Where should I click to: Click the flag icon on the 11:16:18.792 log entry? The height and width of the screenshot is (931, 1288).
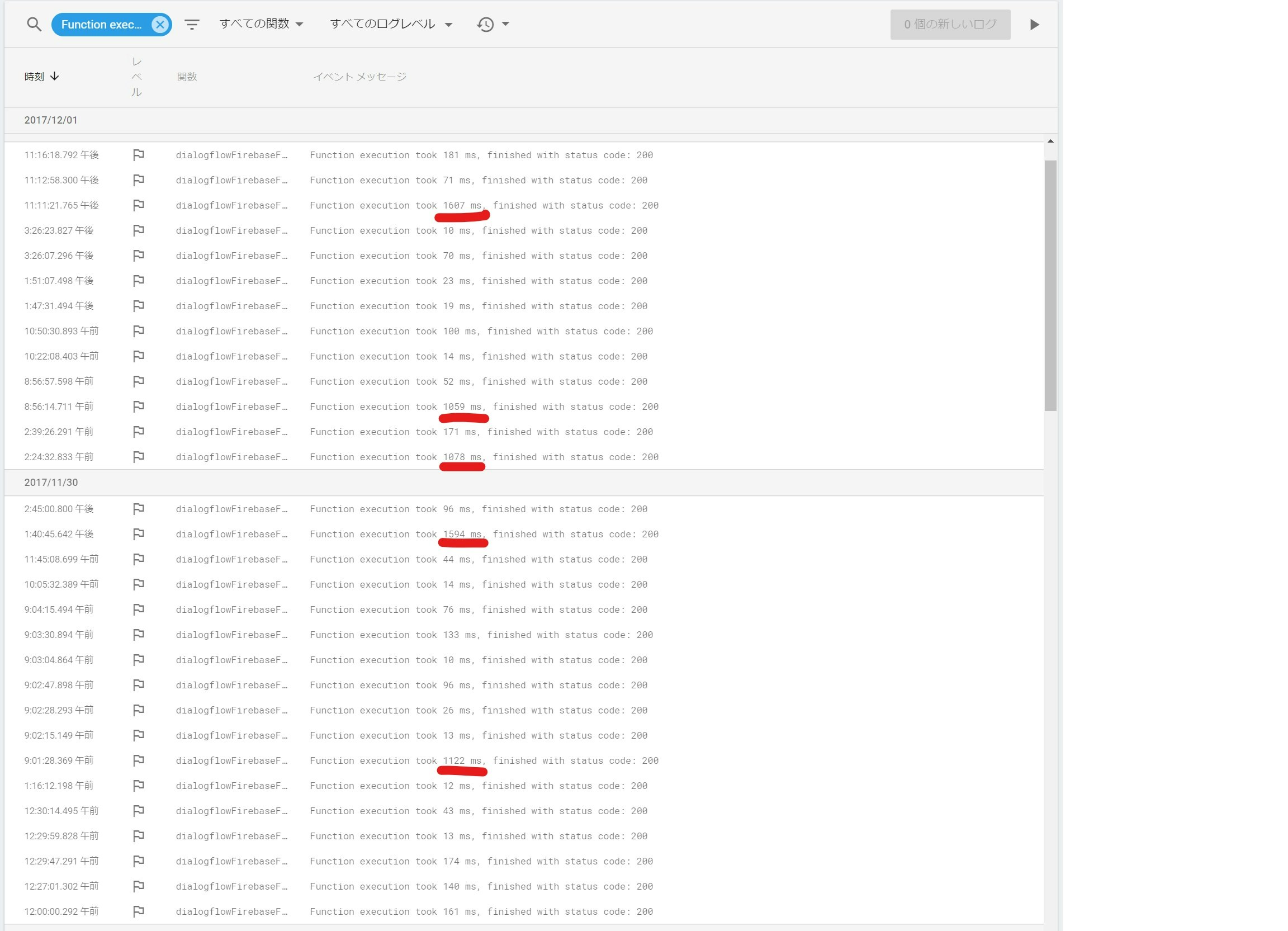pyautogui.click(x=138, y=154)
